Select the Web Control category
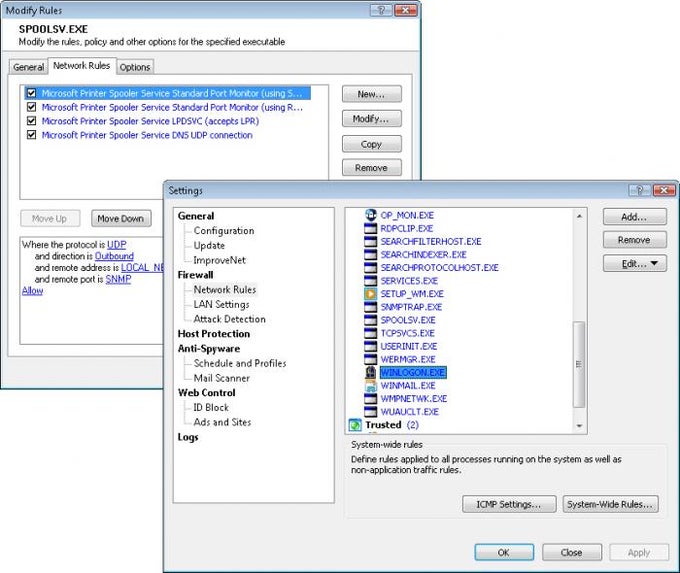680x573 pixels. 206,393
